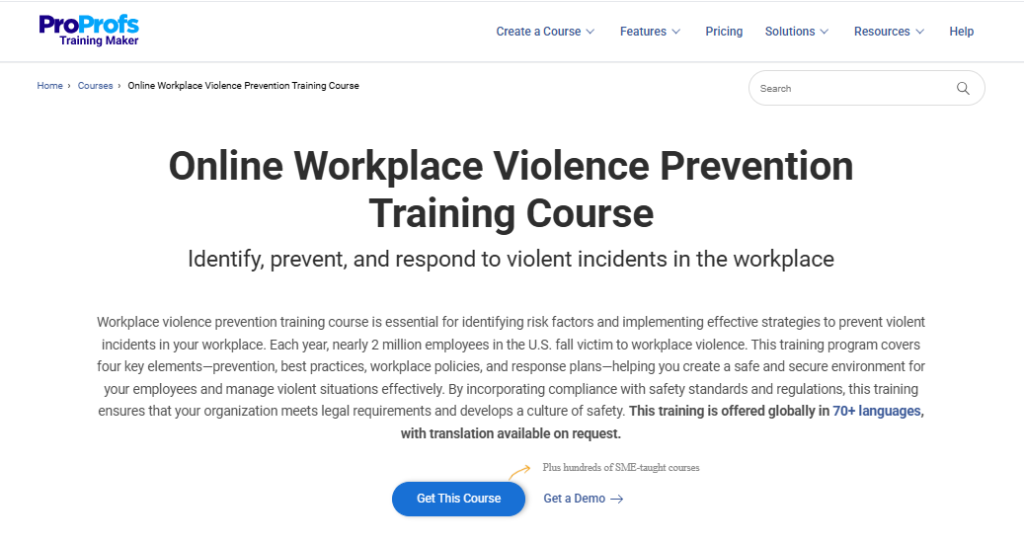Expand the Create a Course chevron
The image size is (1024, 542).
pyautogui.click(x=590, y=31)
